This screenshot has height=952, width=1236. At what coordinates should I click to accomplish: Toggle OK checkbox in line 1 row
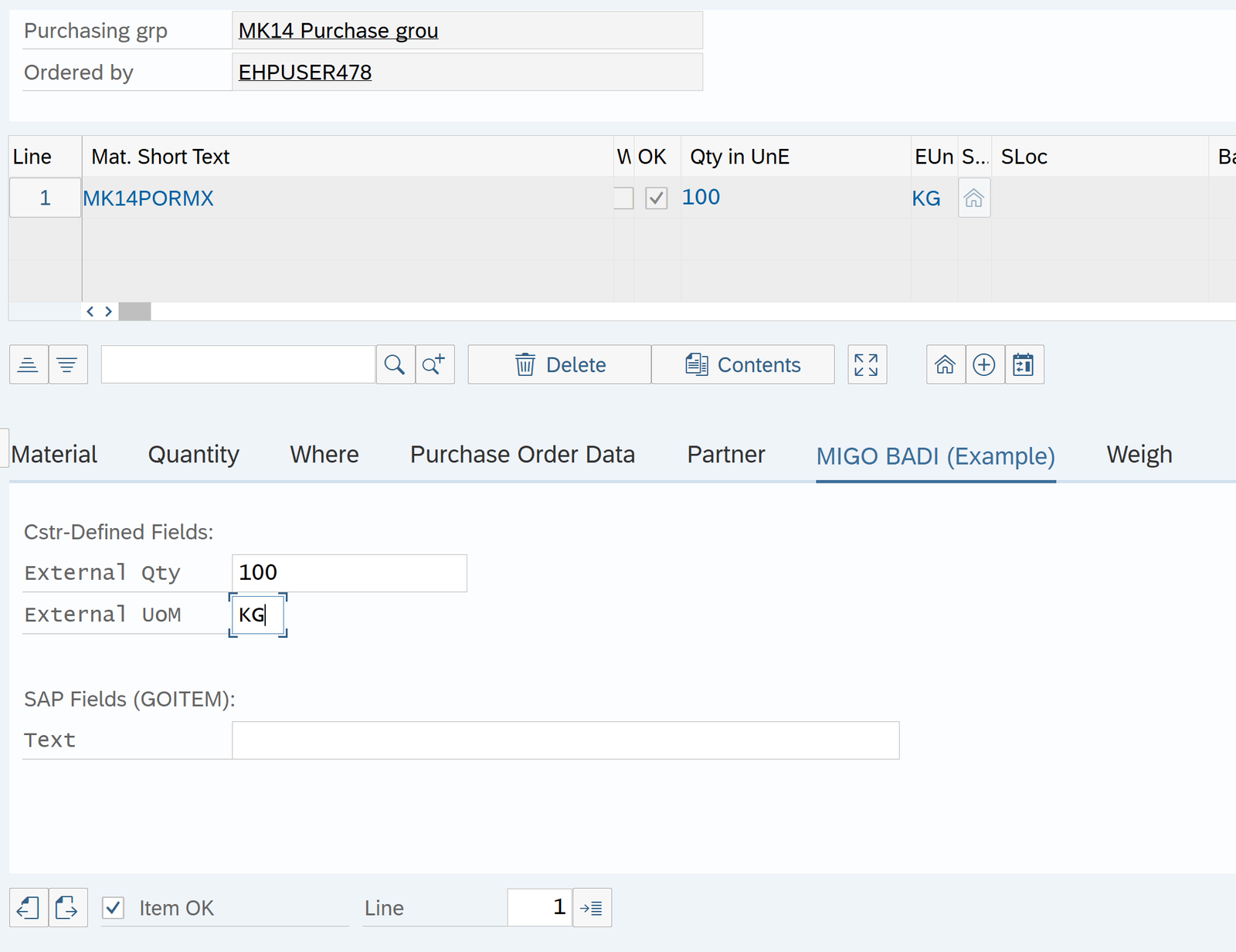[656, 198]
